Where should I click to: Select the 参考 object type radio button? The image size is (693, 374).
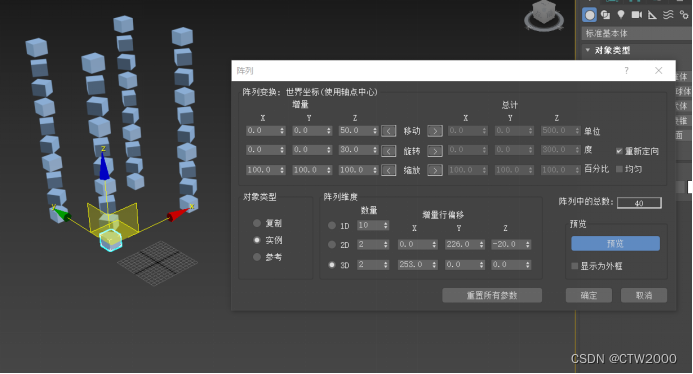257,257
